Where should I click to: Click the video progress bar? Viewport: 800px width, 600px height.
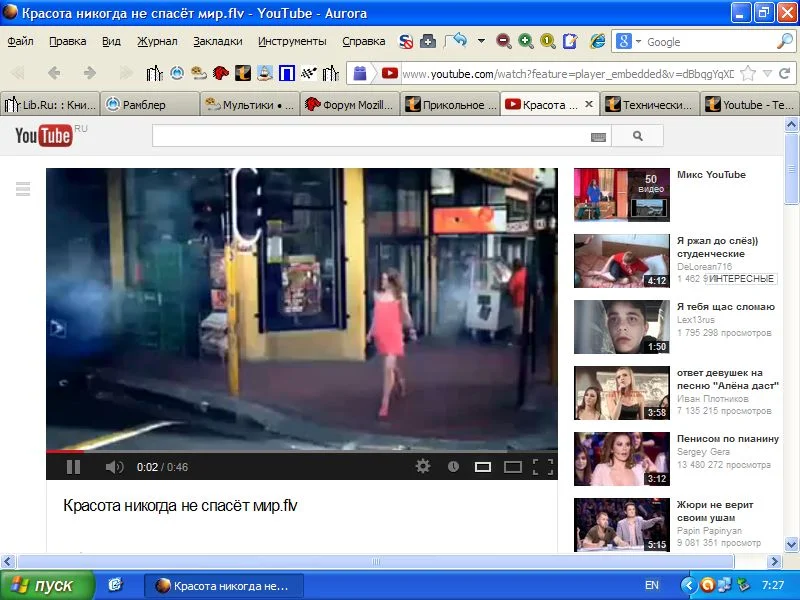tap(300, 451)
